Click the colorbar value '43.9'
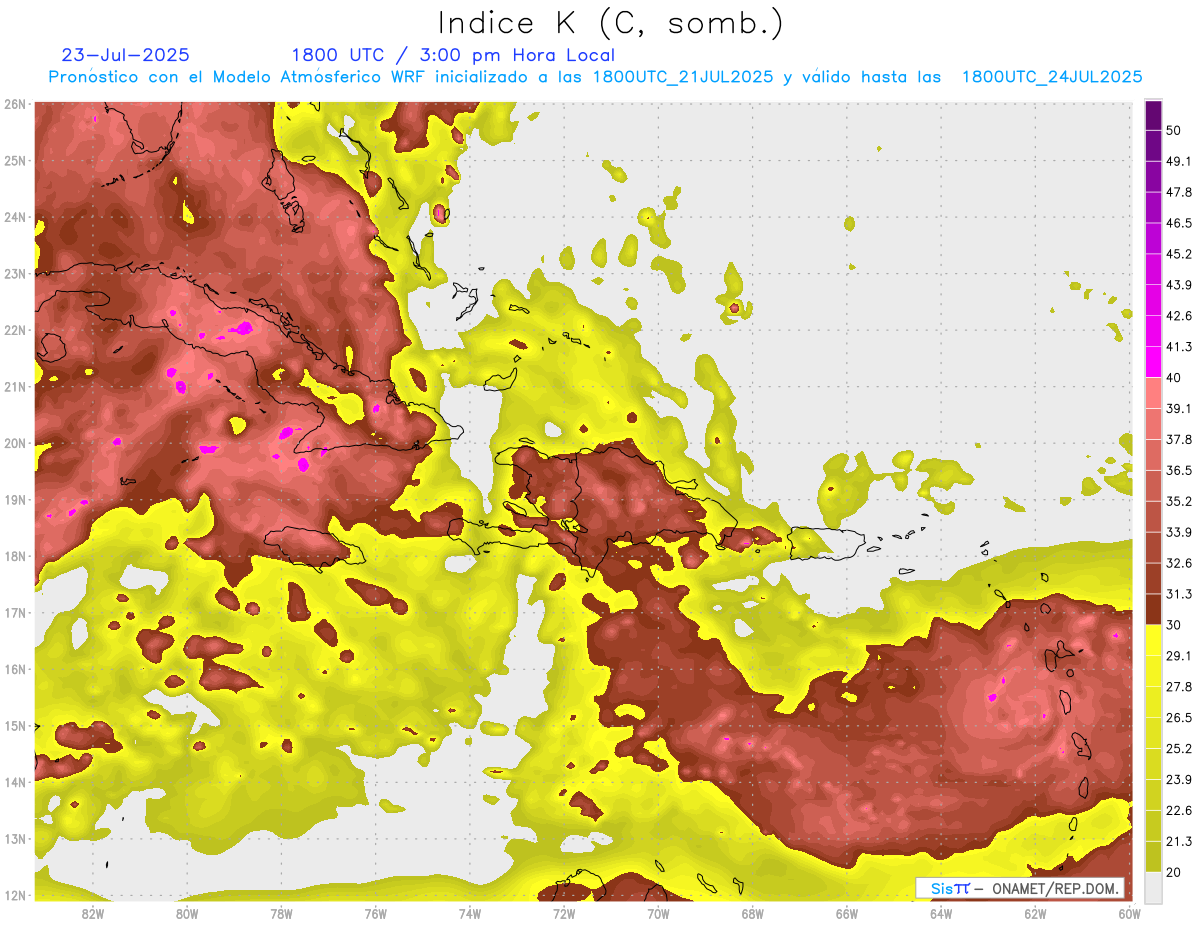The image size is (1200, 927). tap(1178, 285)
